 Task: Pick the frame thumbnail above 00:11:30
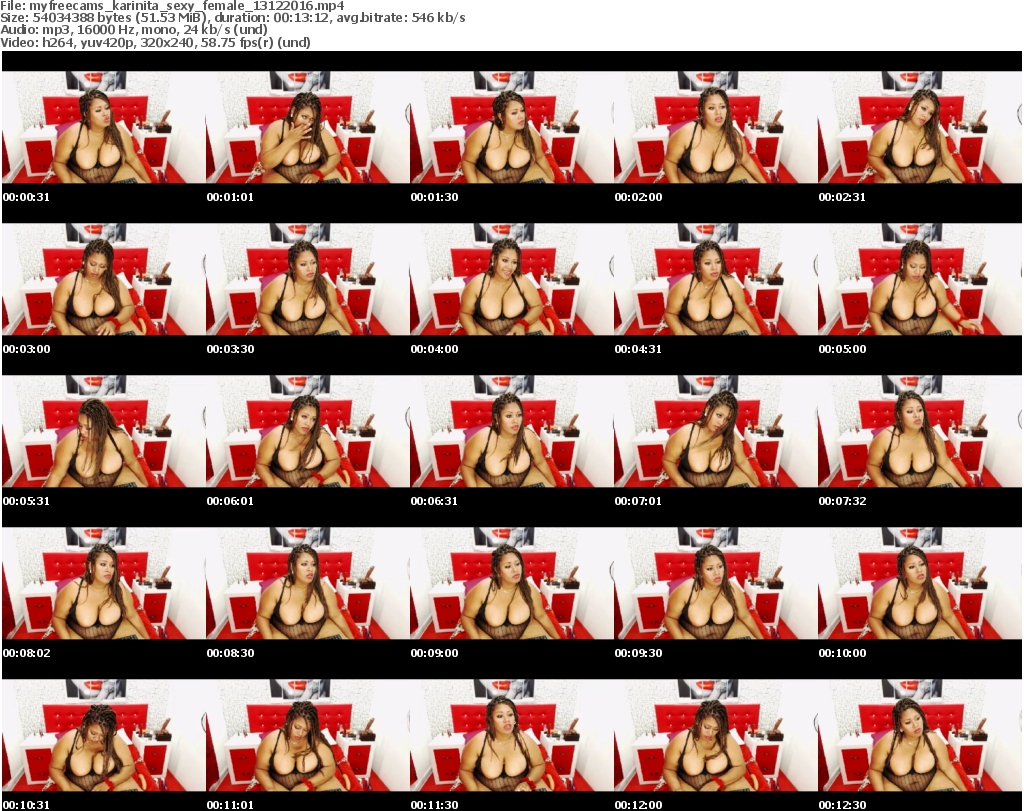tap(512, 736)
